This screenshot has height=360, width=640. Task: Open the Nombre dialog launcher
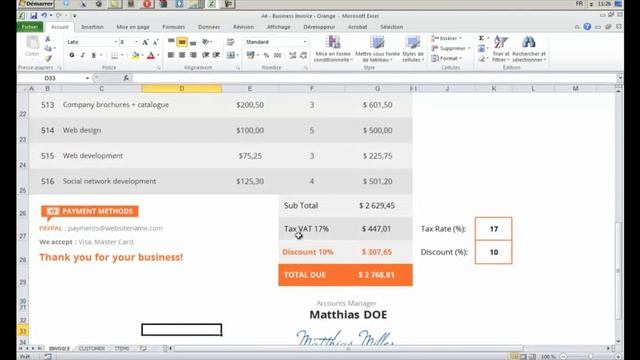306,68
